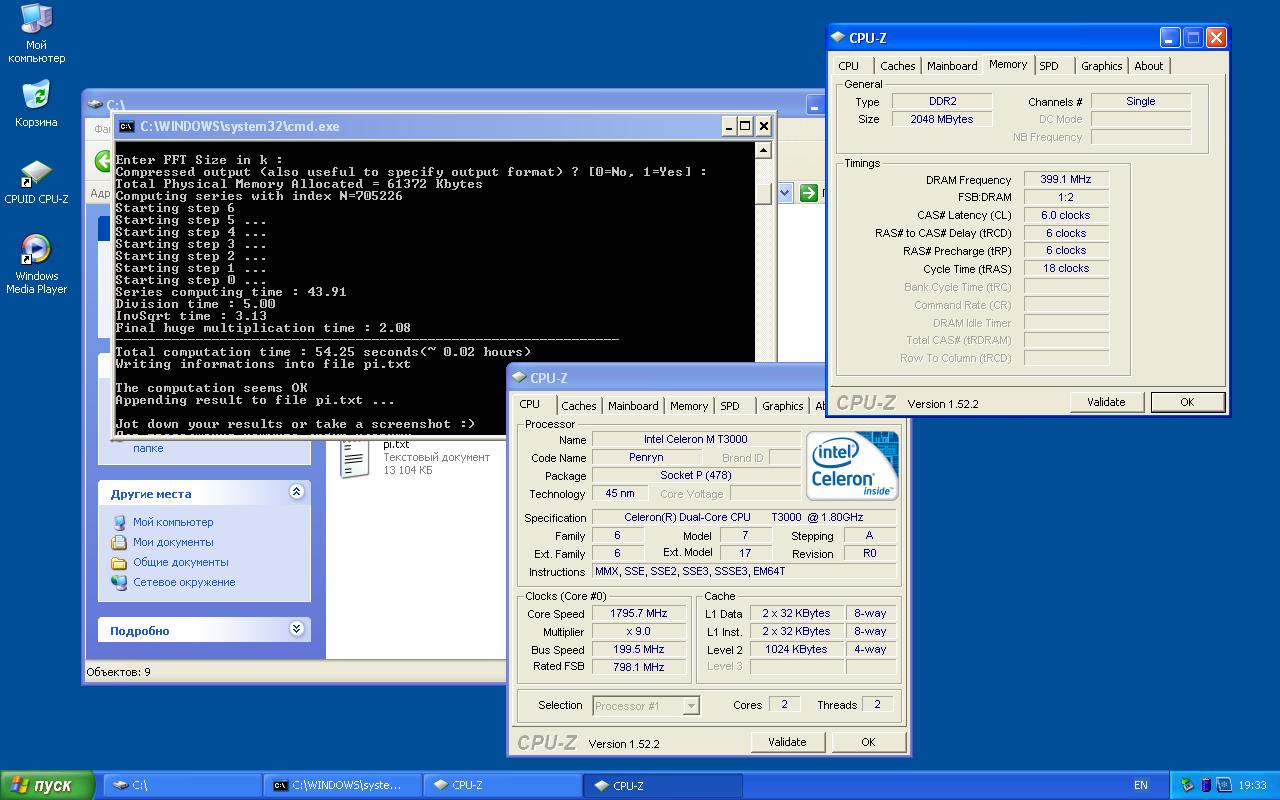1280x800 pixels.
Task: Open the Recycle Bin desktop icon
Action: [x=36, y=96]
